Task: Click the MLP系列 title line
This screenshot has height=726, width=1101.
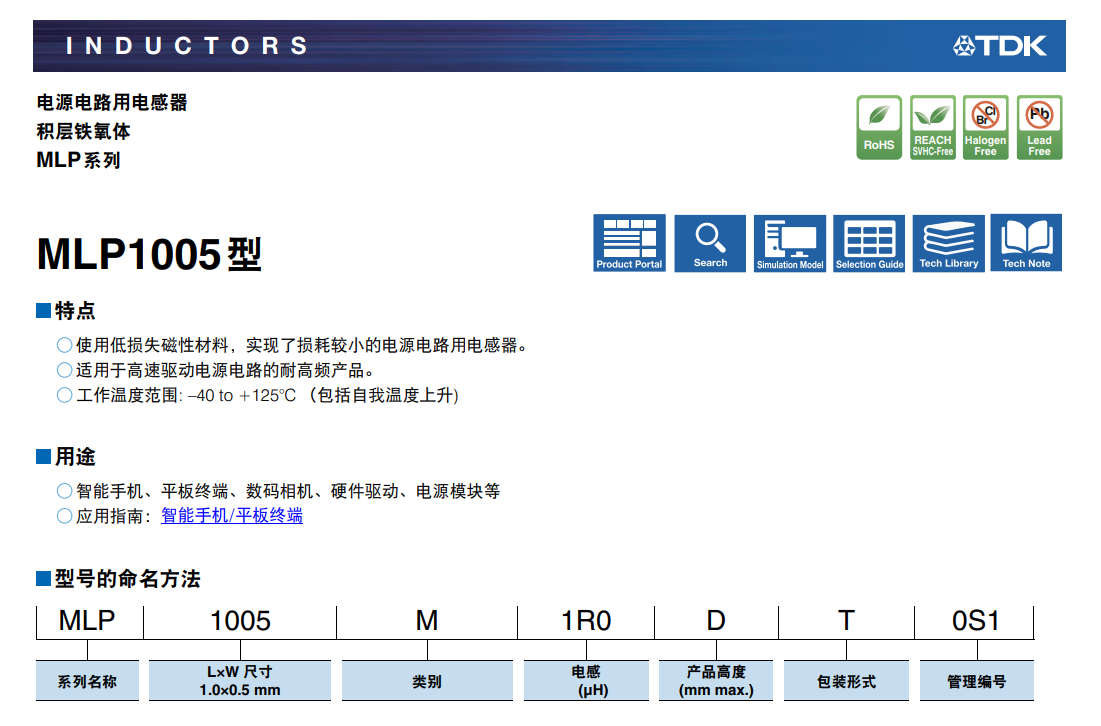Action: pyautogui.click(x=79, y=160)
